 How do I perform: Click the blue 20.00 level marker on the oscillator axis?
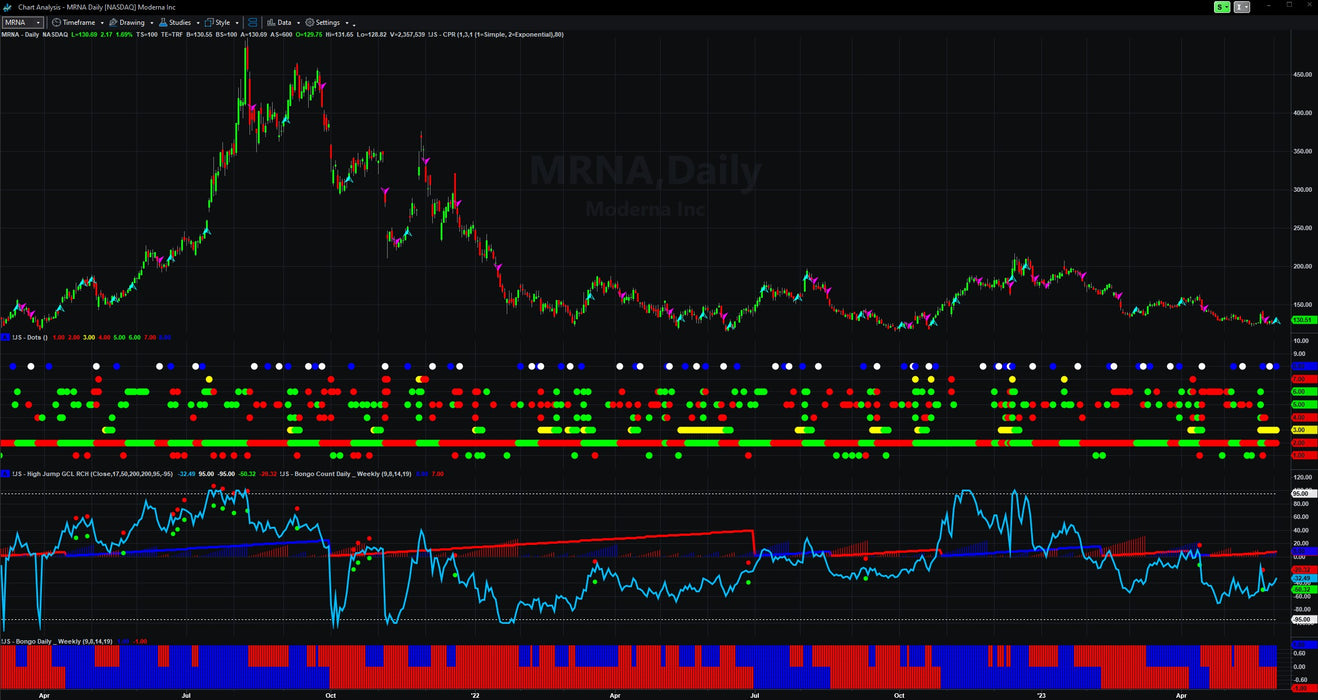coord(1301,551)
